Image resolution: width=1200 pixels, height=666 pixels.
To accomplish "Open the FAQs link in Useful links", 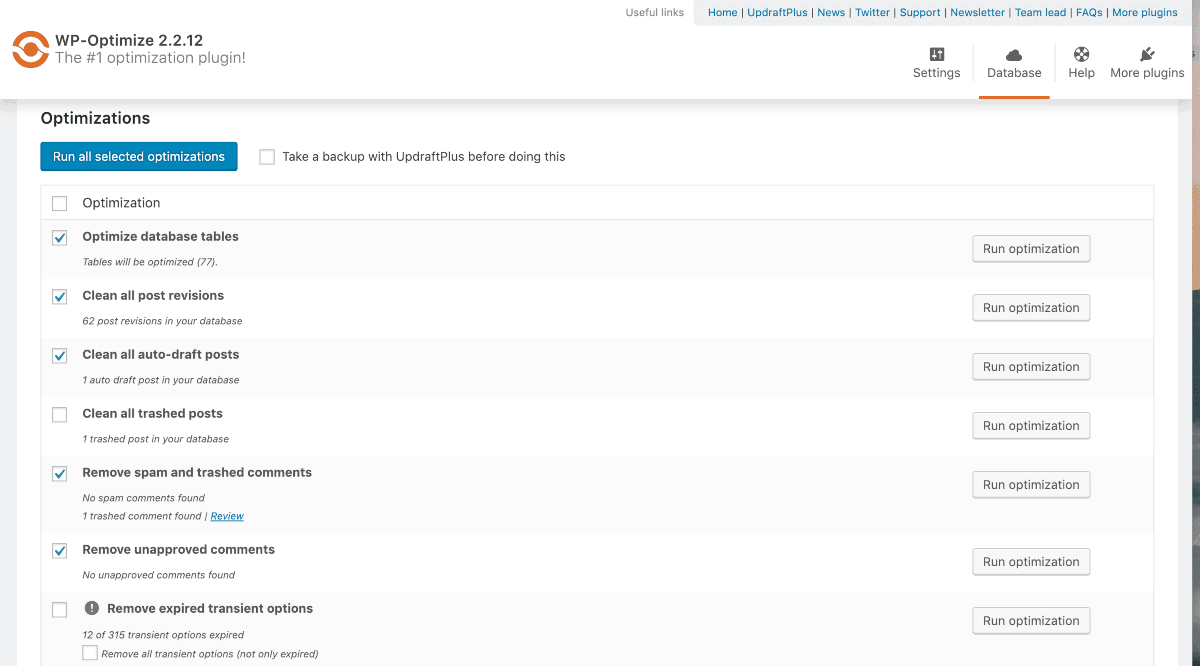I will [1088, 12].
